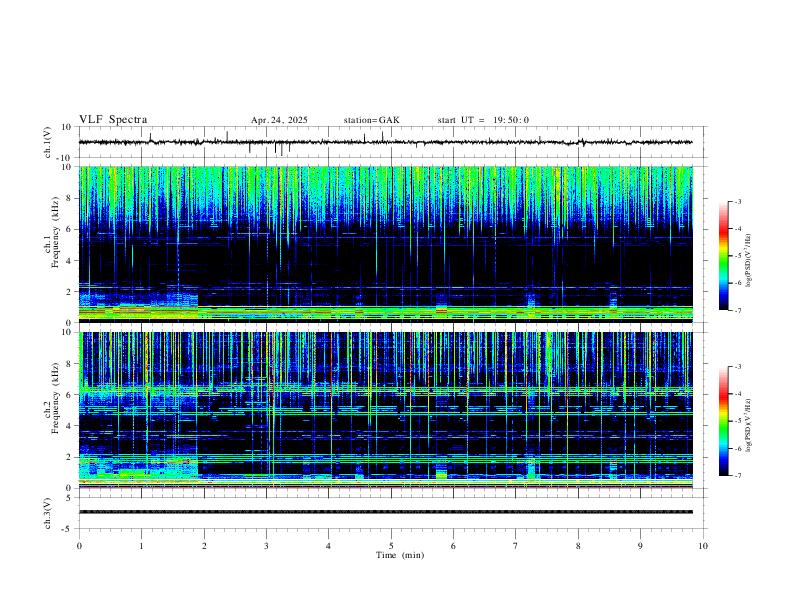The width and height of the screenshot is (792, 612).
Task: Click the ch.1 colorbar "log(PSD)" label
Action: [x=749, y=261]
